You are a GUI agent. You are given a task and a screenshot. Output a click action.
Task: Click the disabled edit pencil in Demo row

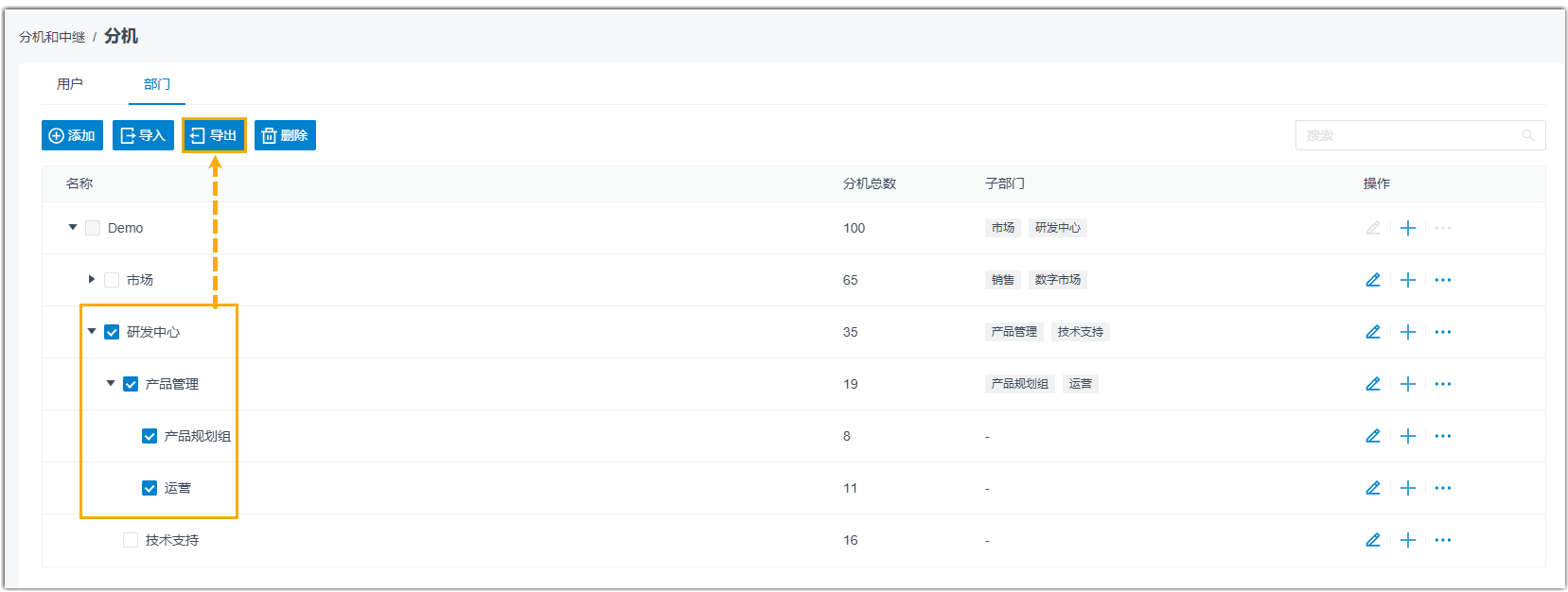pos(1373,228)
